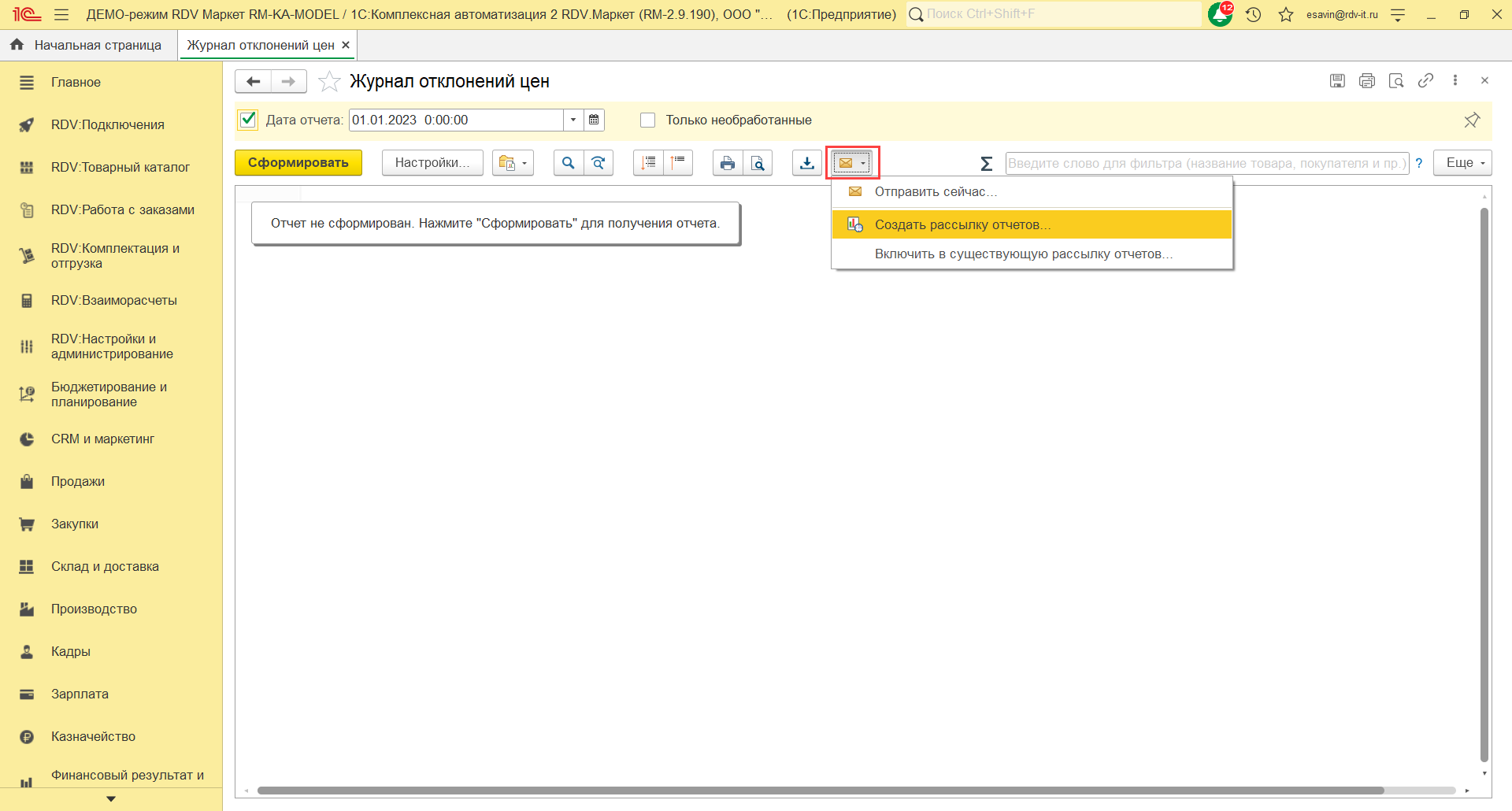This screenshot has width=1512, height=811.
Task: Get link to report chain icon
Action: pyautogui.click(x=1425, y=80)
